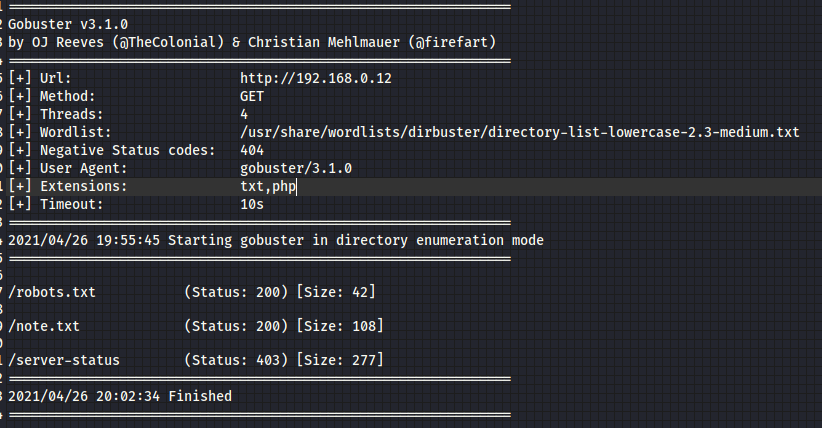
Task: Click Status: 200 beside /robots.txt
Action: coord(236,292)
